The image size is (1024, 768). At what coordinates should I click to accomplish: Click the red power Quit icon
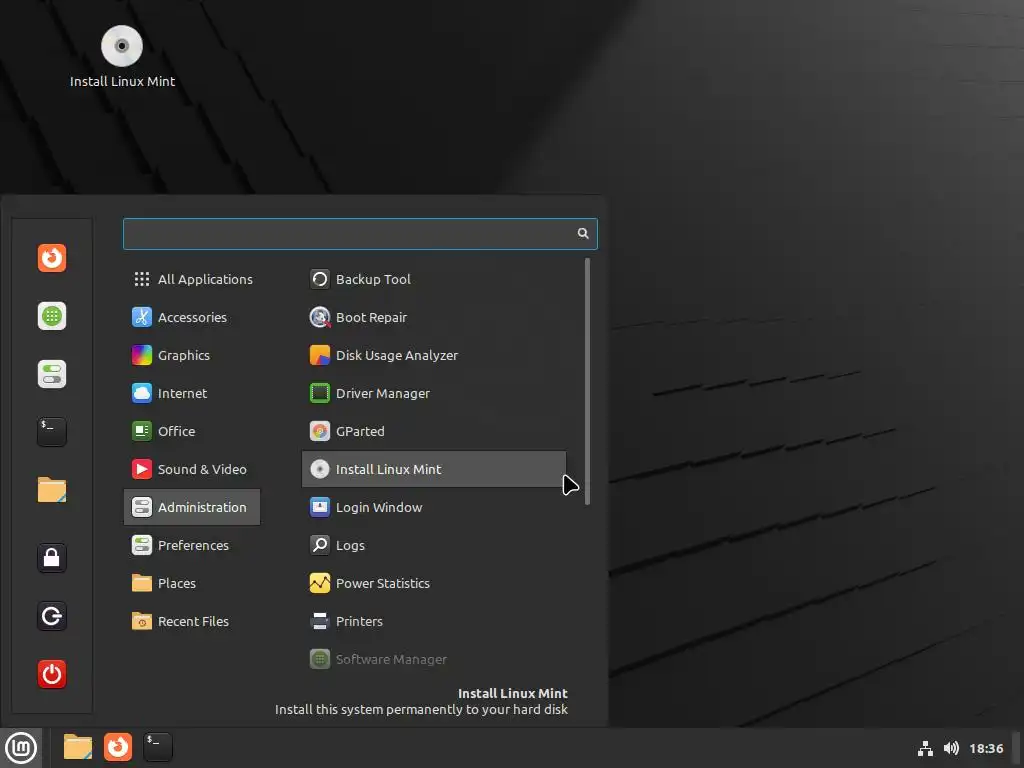(x=52, y=674)
